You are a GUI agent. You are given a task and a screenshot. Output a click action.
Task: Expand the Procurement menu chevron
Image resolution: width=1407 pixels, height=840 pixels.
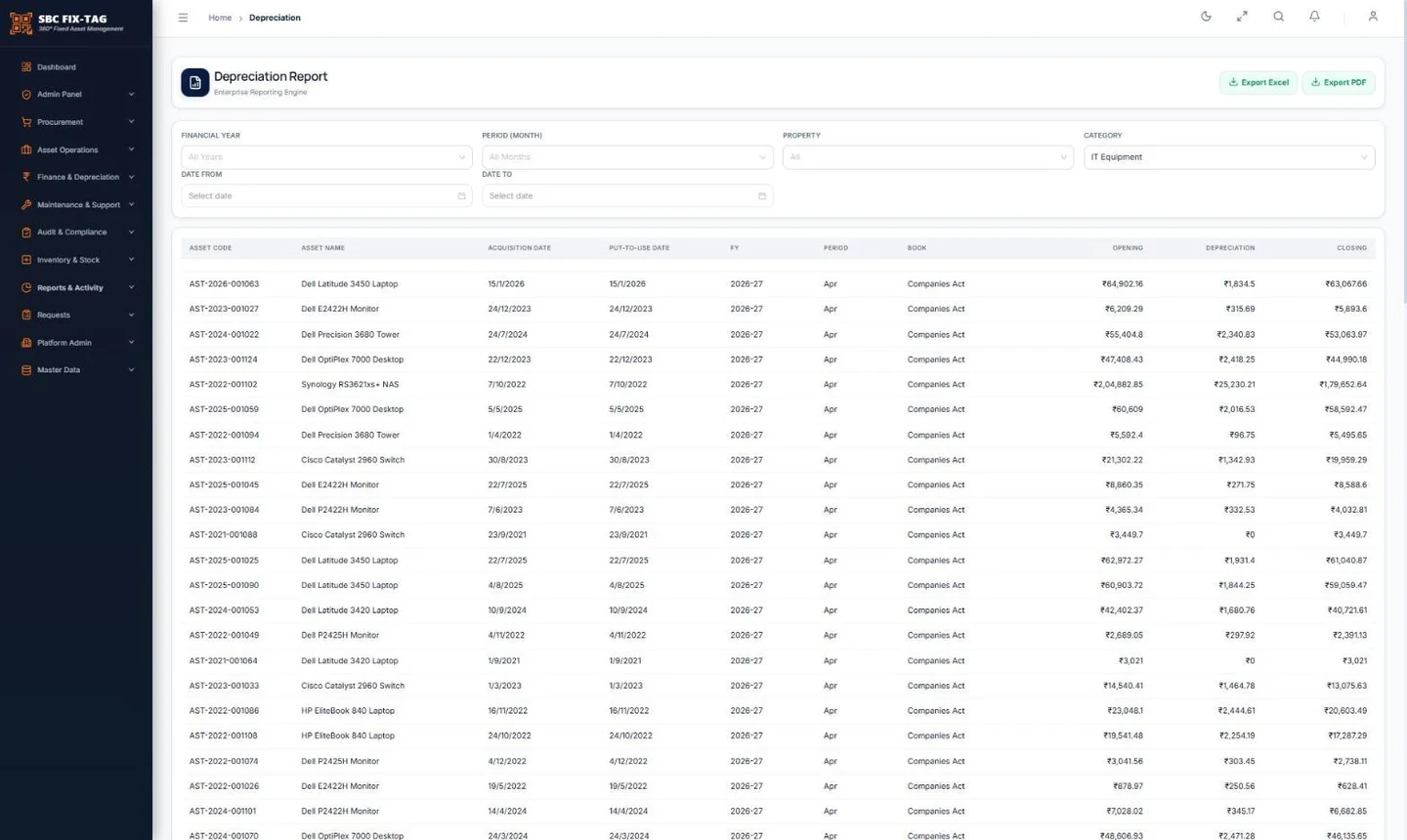click(131, 122)
